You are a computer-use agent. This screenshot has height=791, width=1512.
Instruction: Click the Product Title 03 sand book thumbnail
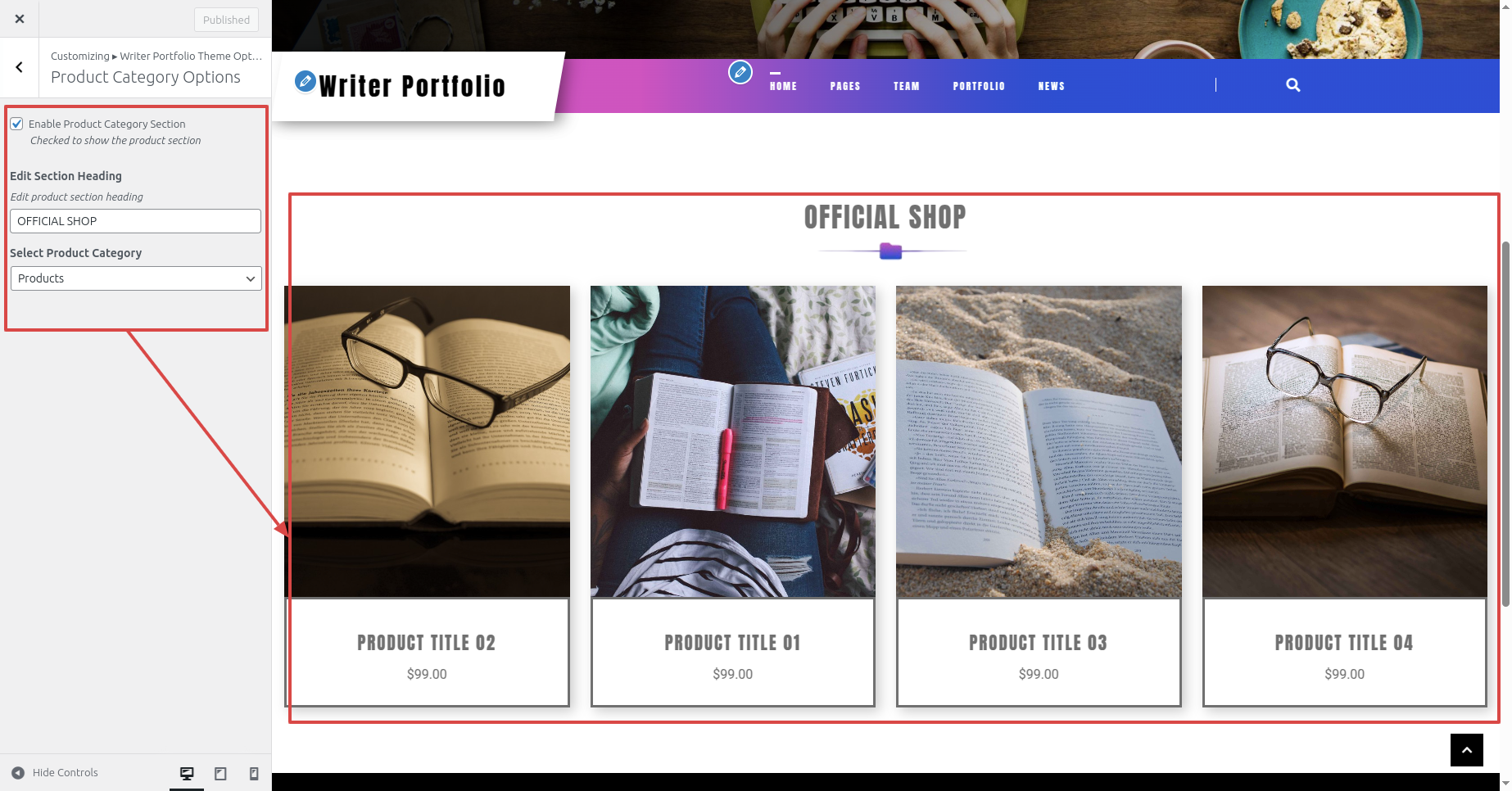[x=1039, y=441]
